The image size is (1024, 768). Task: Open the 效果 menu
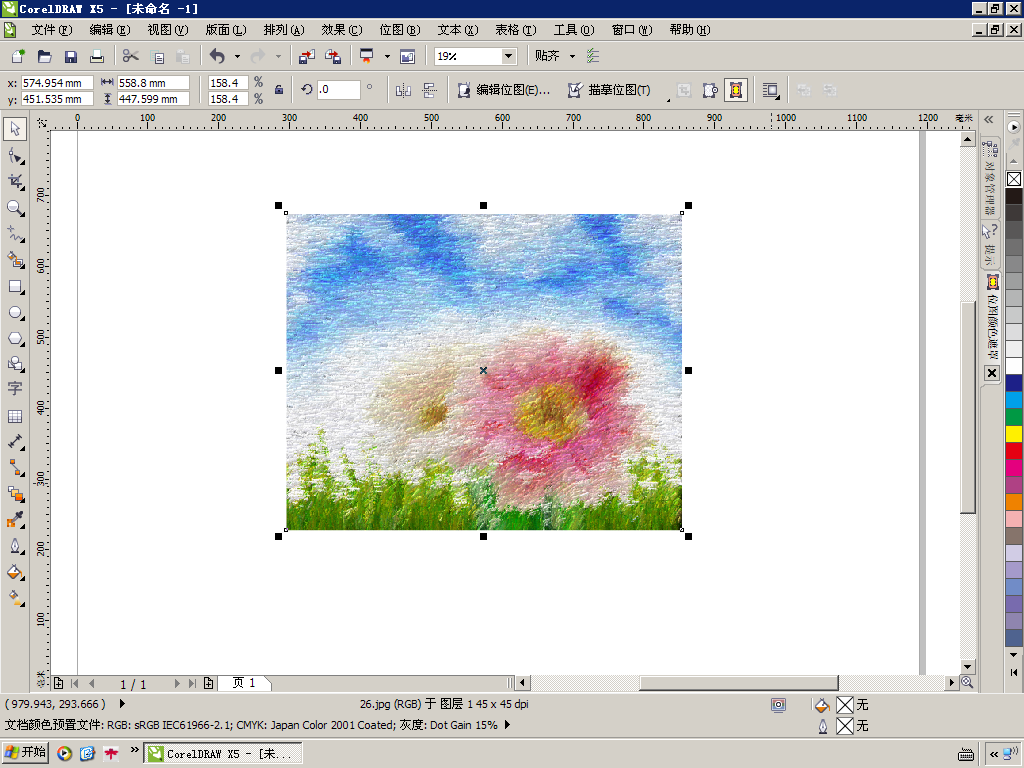coord(342,30)
